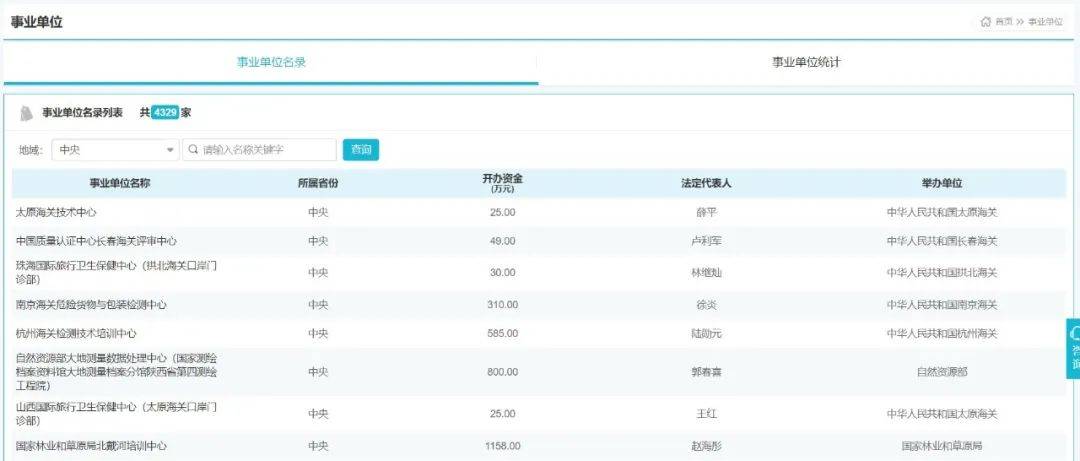The height and width of the screenshot is (461, 1080).
Task: Click the magnifier icon in search box
Action: (x=193, y=150)
